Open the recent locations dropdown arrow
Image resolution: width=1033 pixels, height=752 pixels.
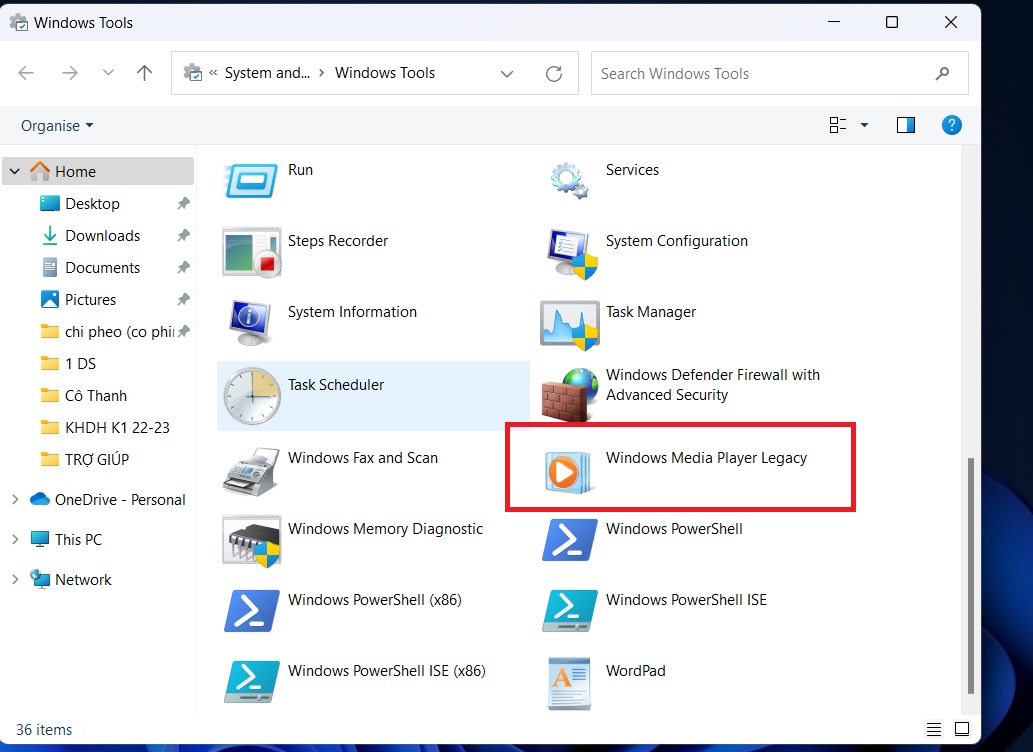pos(108,72)
